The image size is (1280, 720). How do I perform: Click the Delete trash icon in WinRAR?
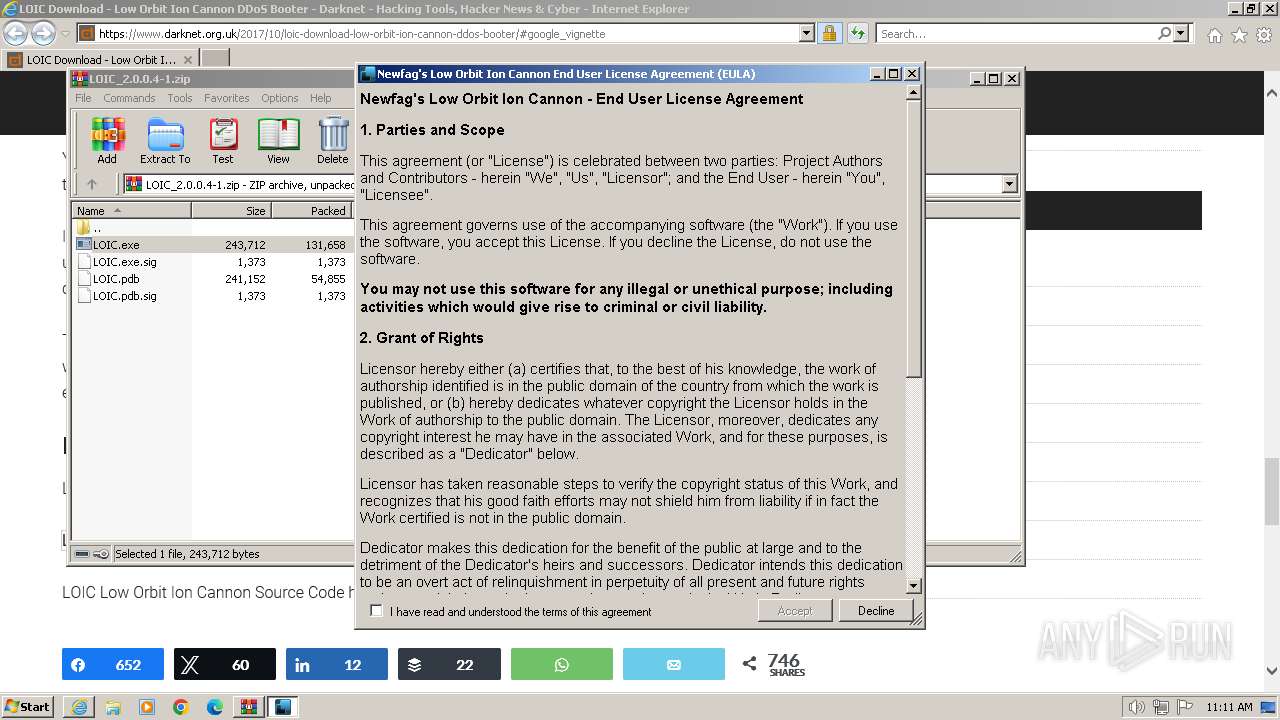coord(333,140)
